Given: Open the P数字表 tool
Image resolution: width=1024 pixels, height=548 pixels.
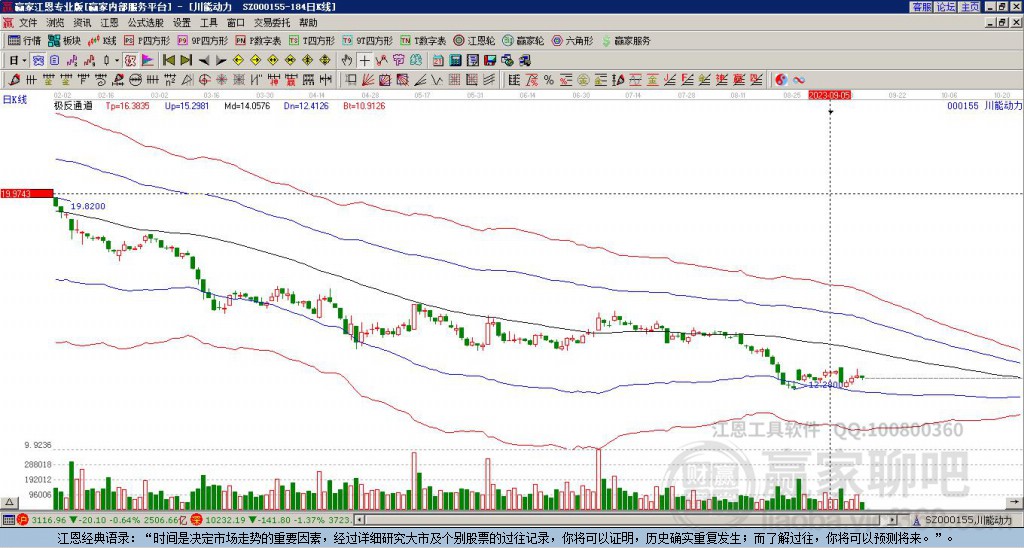Looking at the screenshot, I should 258,40.
